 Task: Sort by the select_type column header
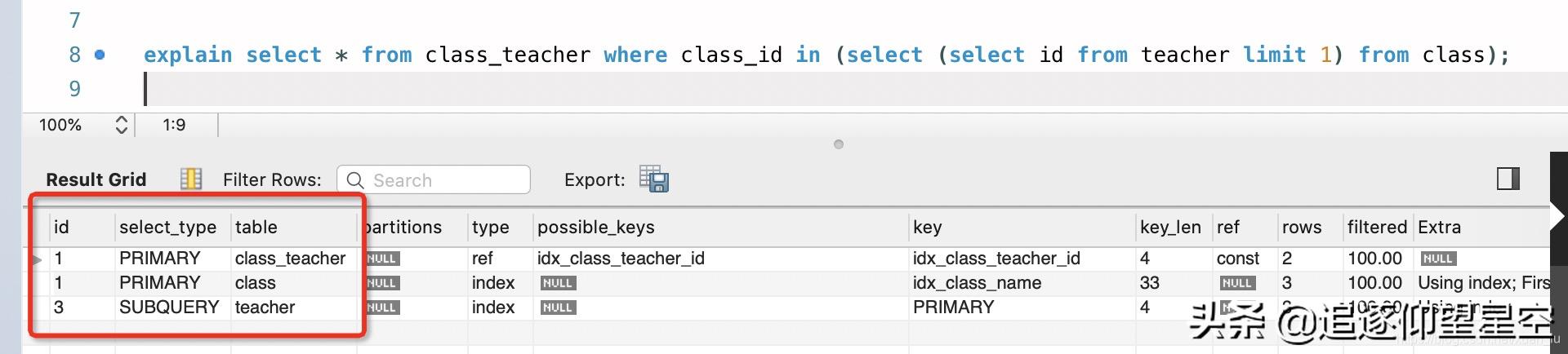tap(167, 227)
